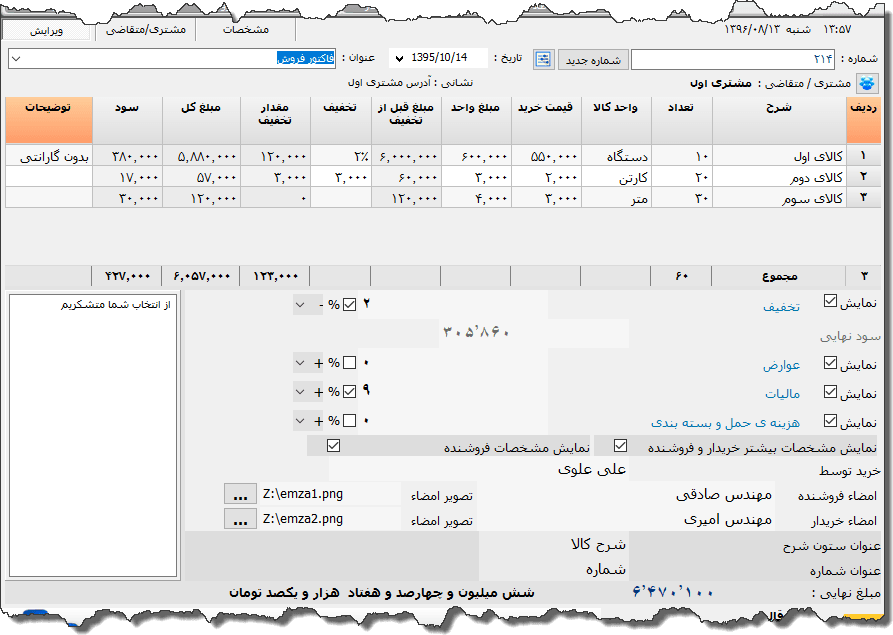Click inside the شماره input field

(730, 58)
